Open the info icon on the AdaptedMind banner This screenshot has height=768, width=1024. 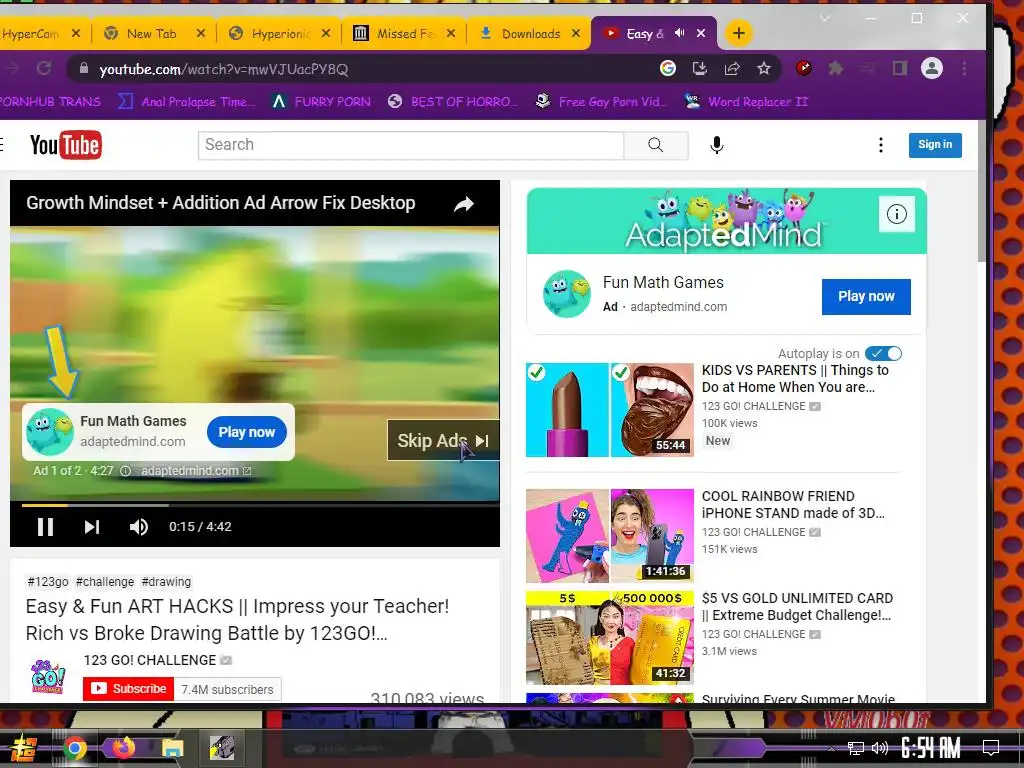tap(896, 214)
